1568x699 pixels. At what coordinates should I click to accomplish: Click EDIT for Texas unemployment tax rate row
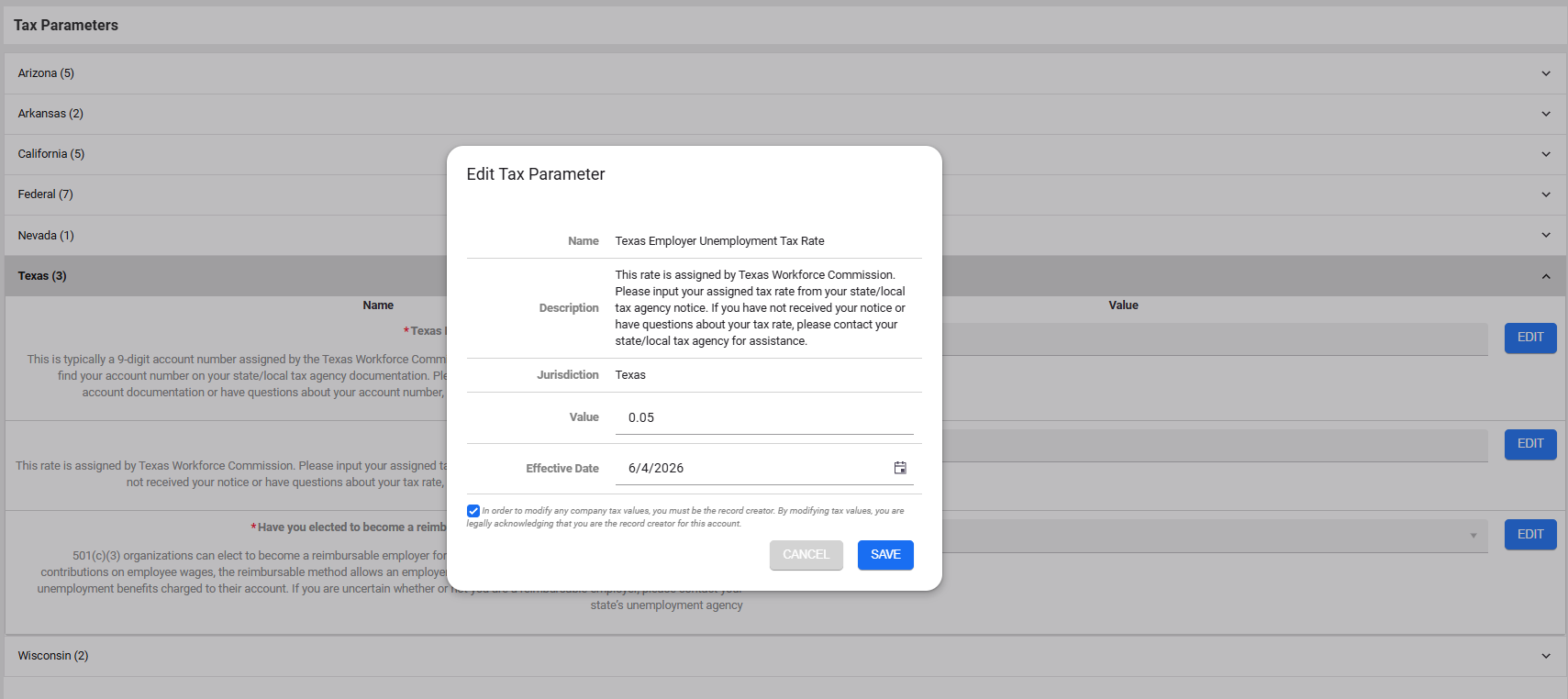1530,444
